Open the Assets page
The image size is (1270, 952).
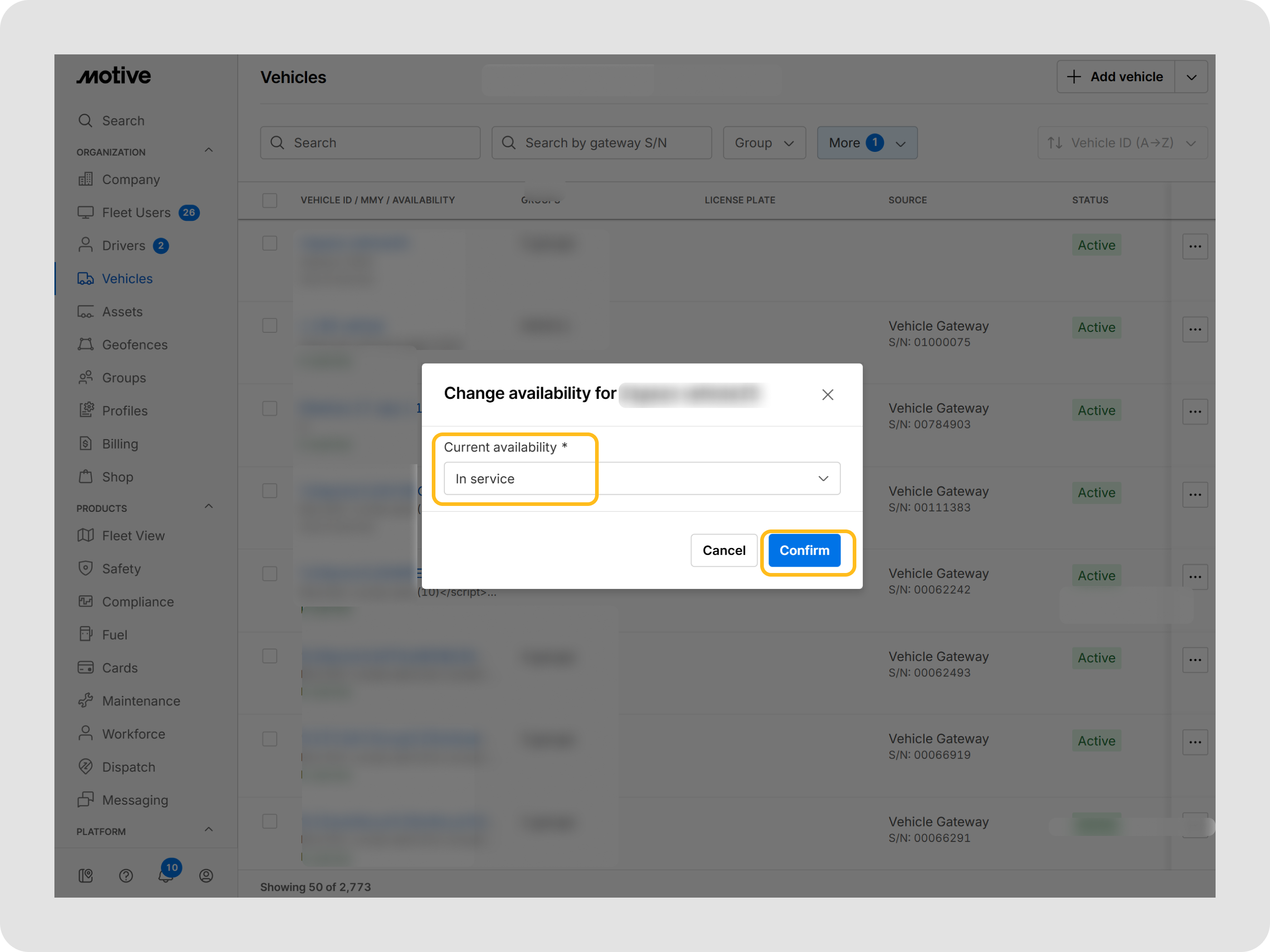[110, 311]
